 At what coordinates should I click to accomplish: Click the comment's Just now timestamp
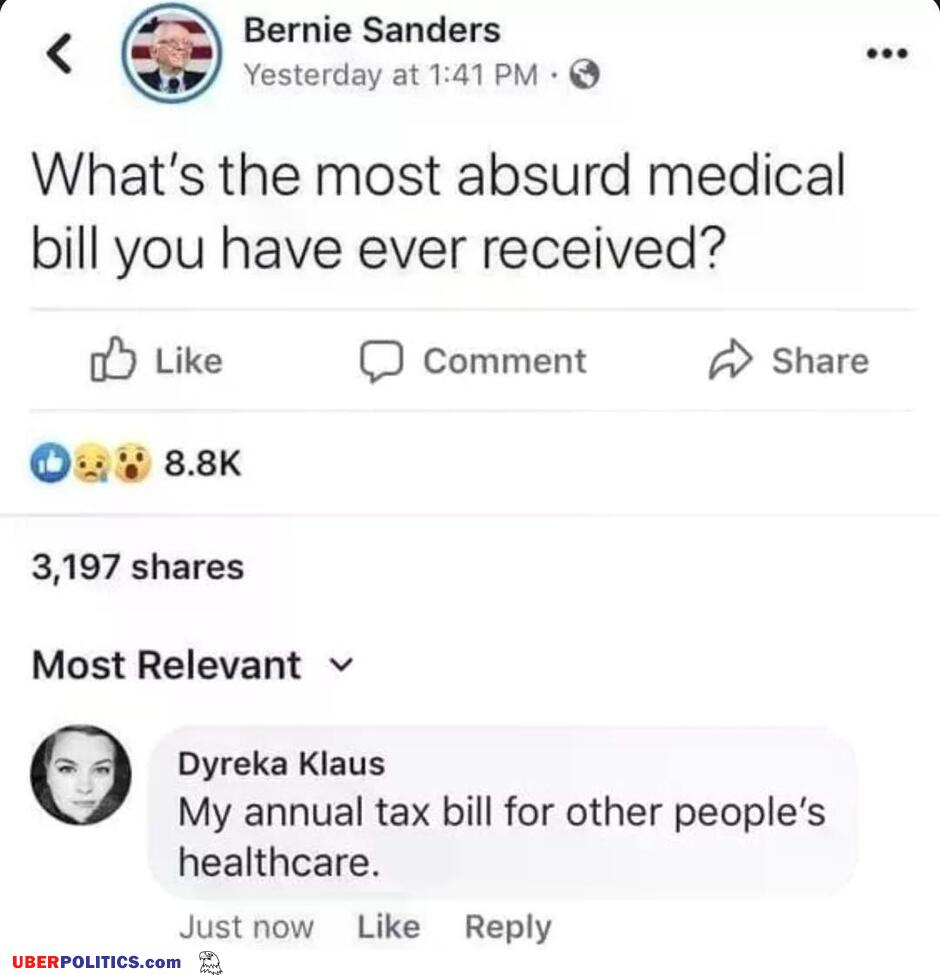(246, 927)
